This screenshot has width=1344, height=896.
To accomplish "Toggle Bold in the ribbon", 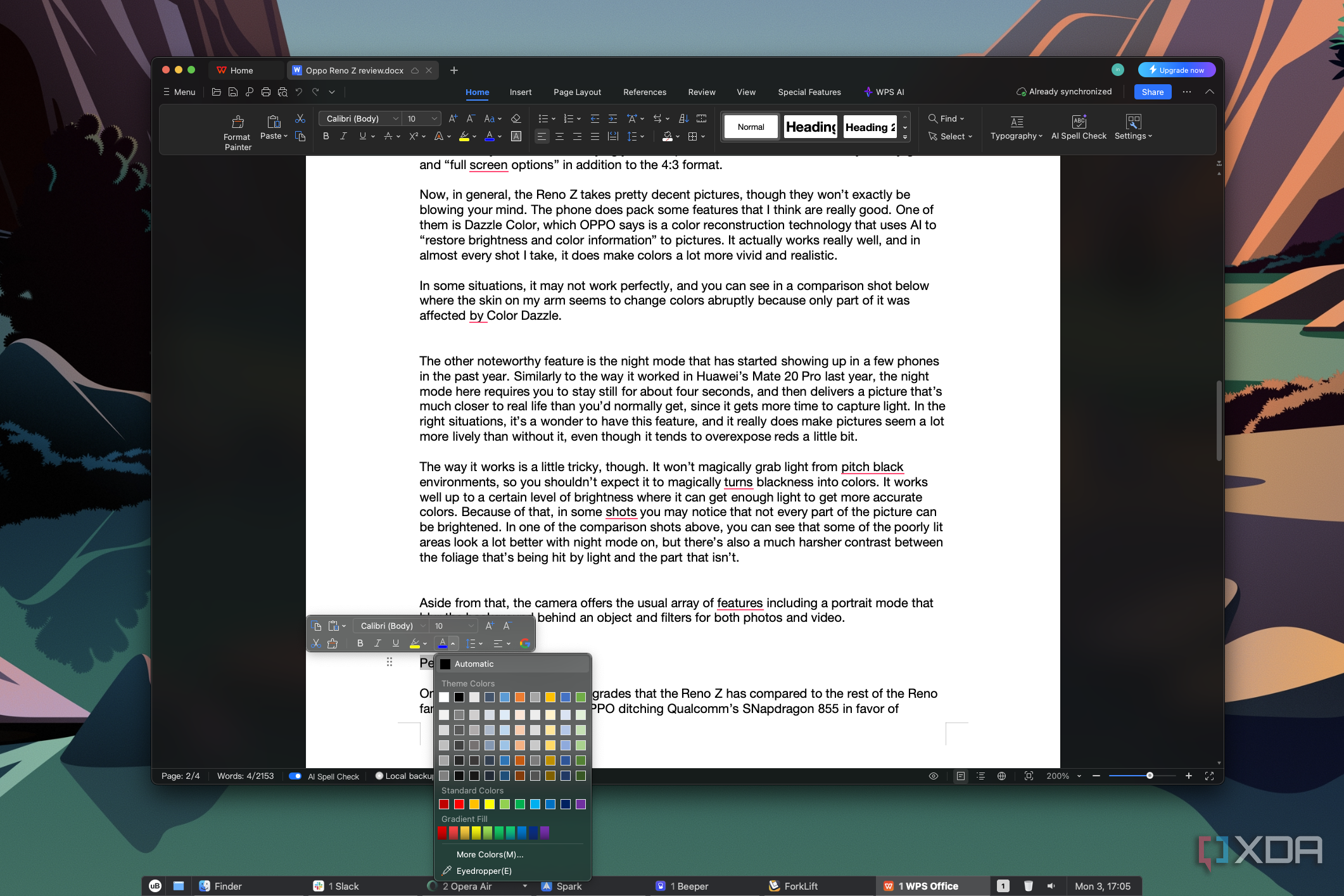I will [326, 136].
